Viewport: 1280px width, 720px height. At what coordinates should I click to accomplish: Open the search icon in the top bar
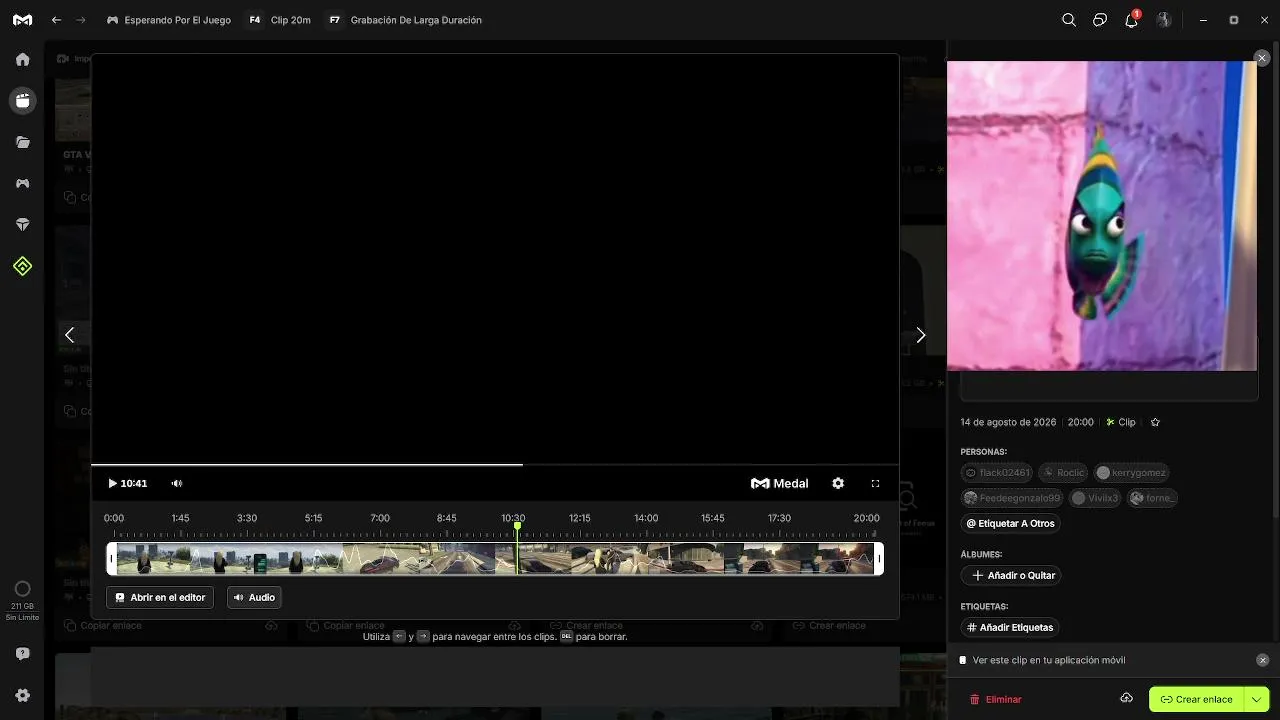point(1069,20)
